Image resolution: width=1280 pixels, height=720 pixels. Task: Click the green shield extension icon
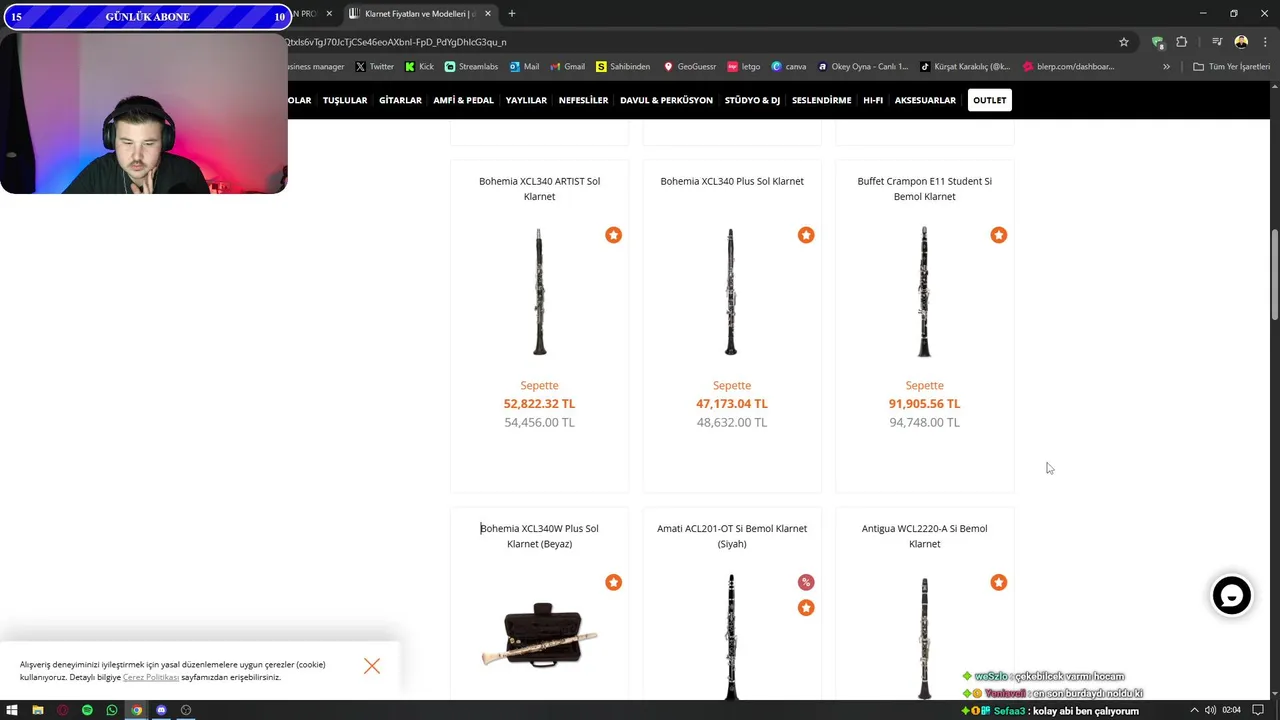click(1157, 42)
